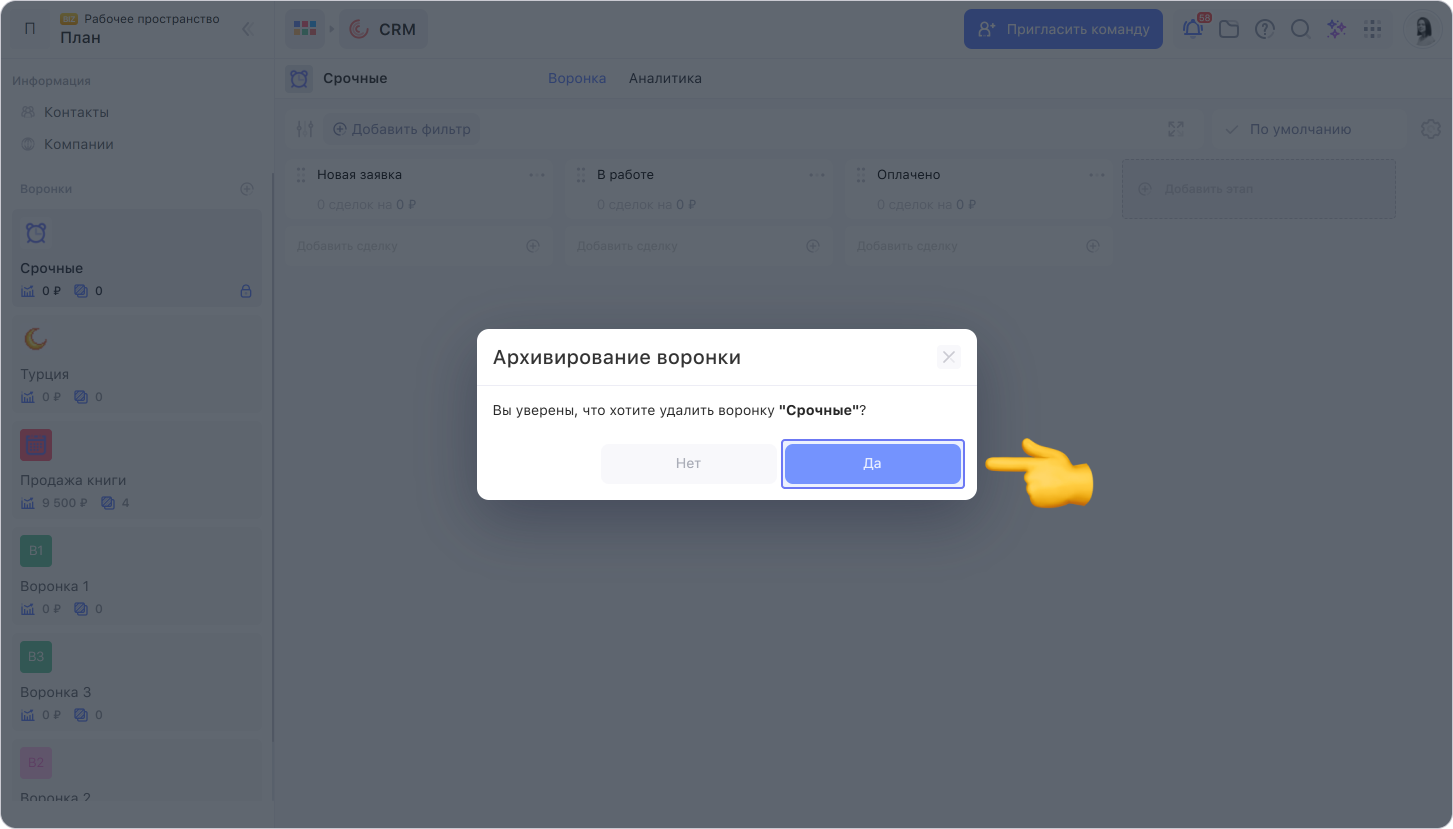Image resolution: width=1453 pixels, height=829 pixels.
Task: Open the folder icon in top bar
Action: (x=1228, y=30)
